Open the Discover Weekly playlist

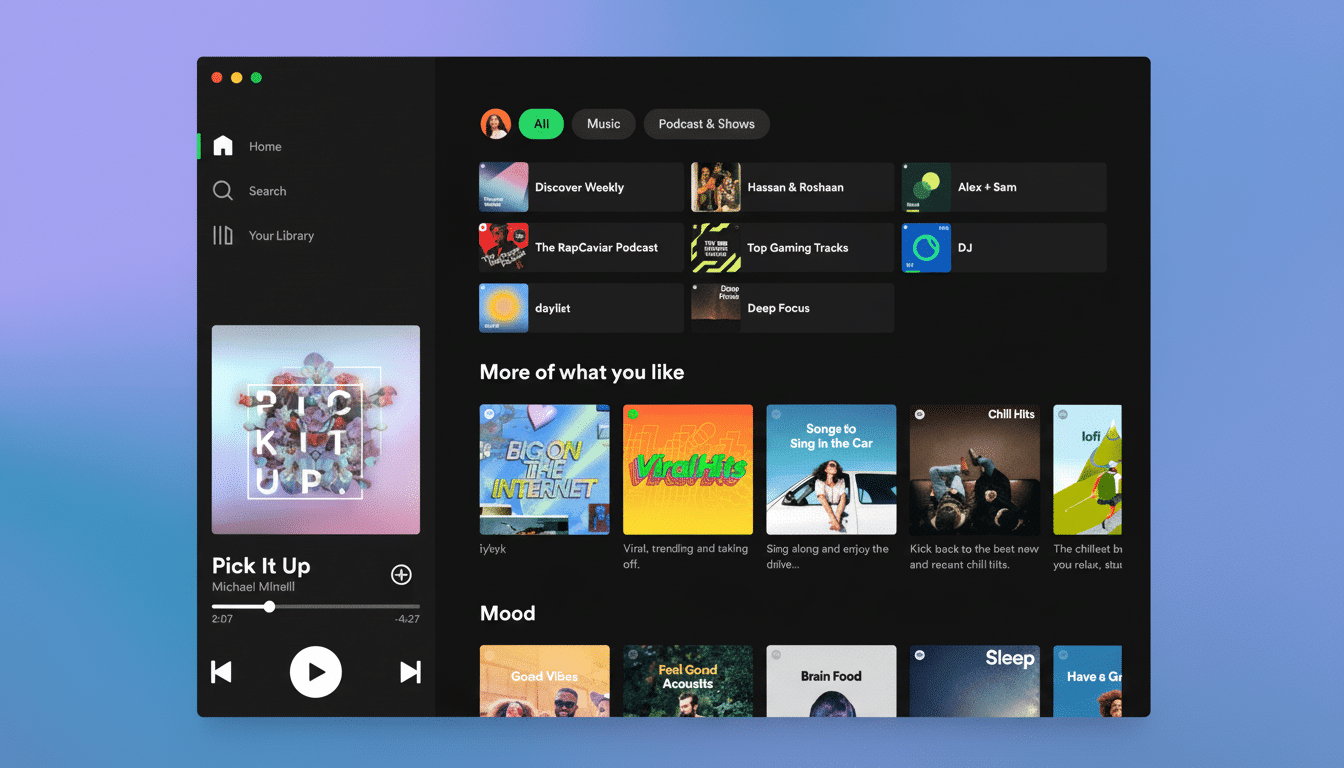(x=580, y=187)
